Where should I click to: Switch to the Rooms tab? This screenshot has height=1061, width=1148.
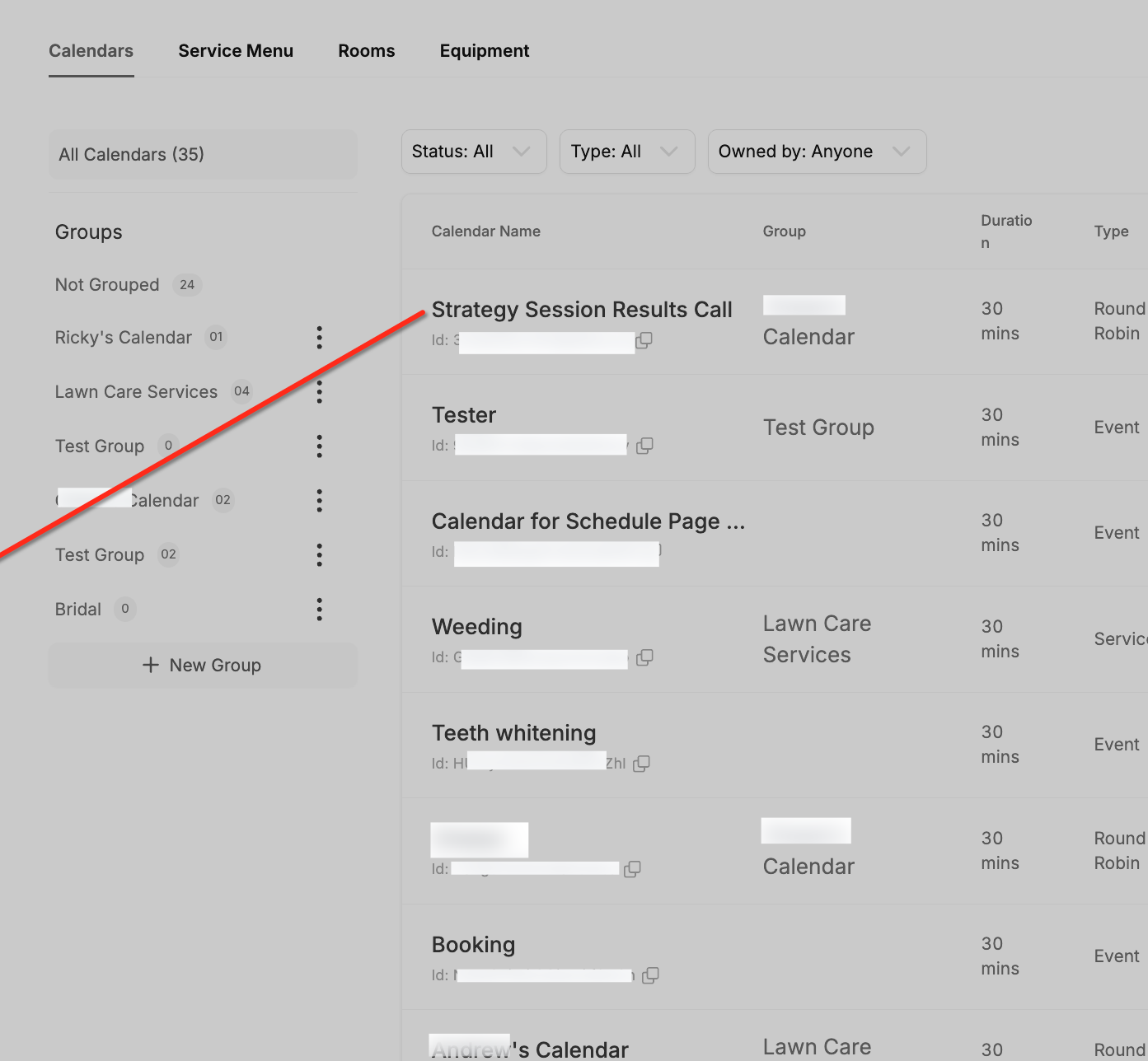tap(367, 51)
